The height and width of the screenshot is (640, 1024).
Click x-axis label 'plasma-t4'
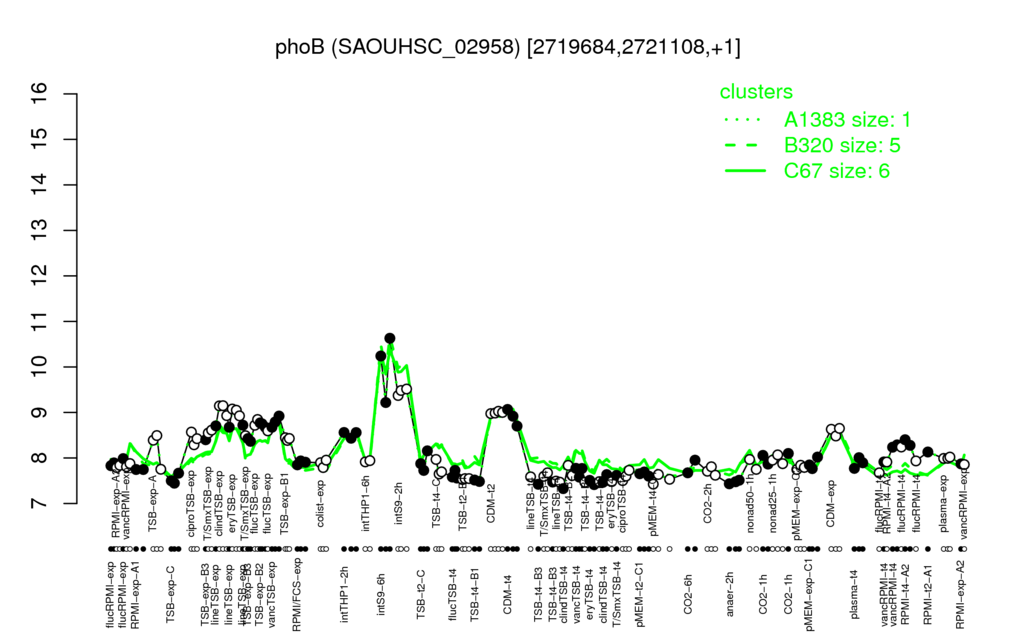pos(855,592)
